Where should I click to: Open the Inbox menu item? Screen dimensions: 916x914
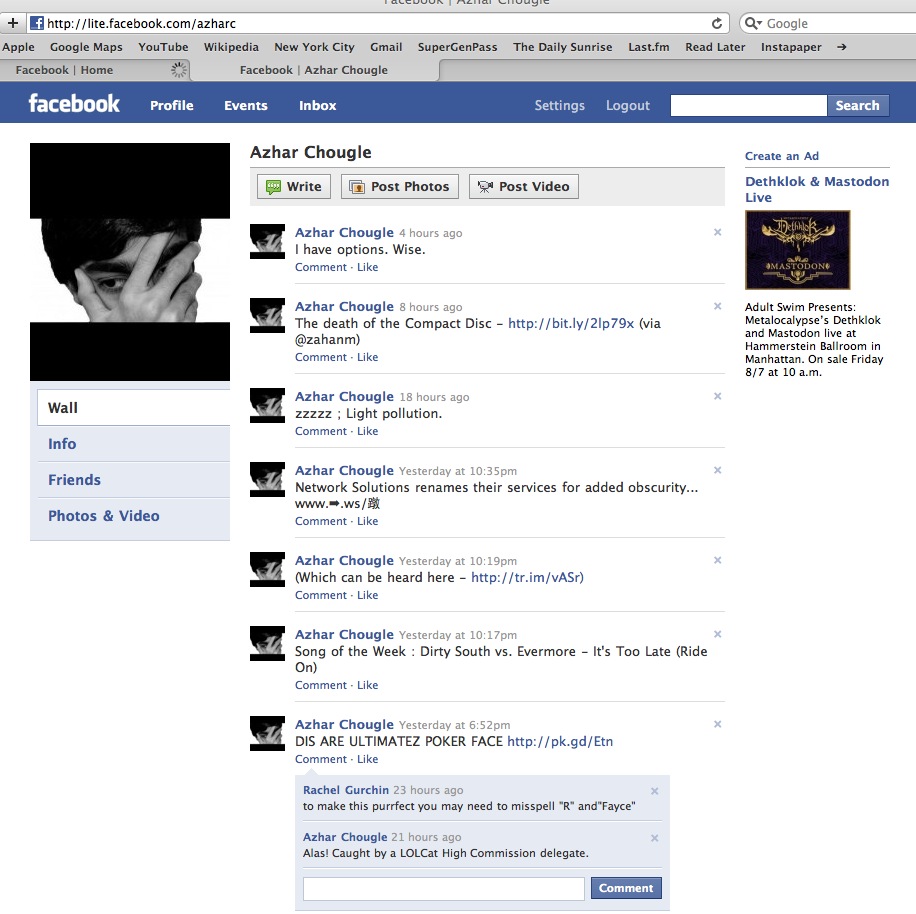[x=317, y=105]
